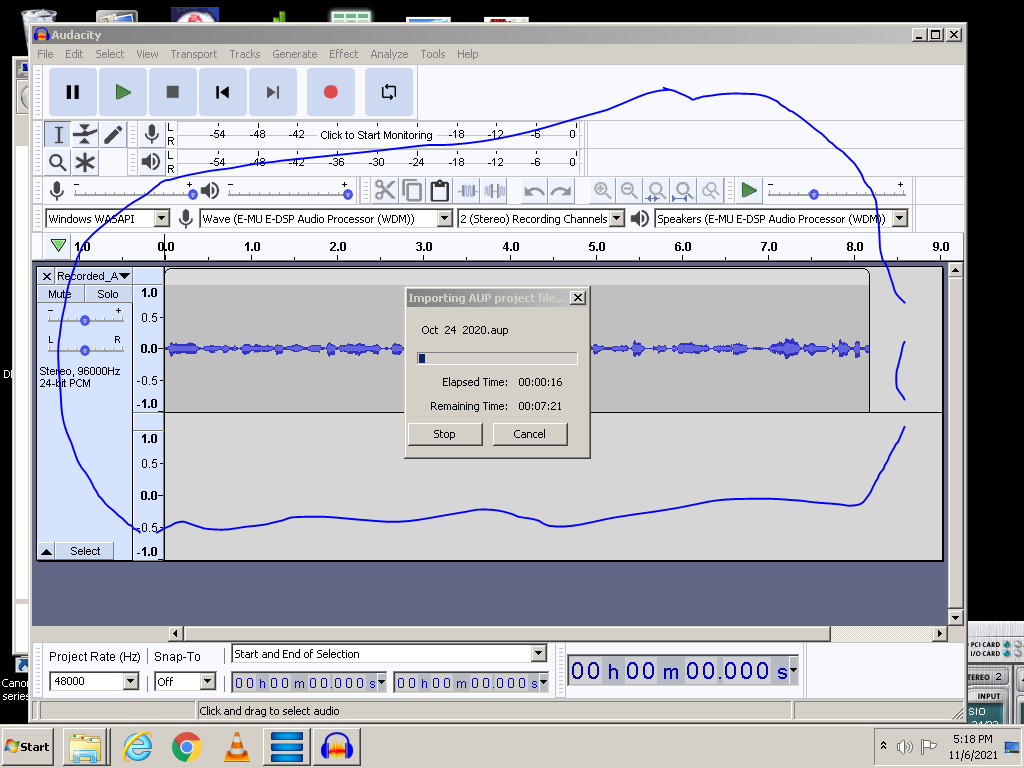The width and height of the screenshot is (1024, 768).
Task: Click the Zoom Toggle icon
Action: (711, 191)
